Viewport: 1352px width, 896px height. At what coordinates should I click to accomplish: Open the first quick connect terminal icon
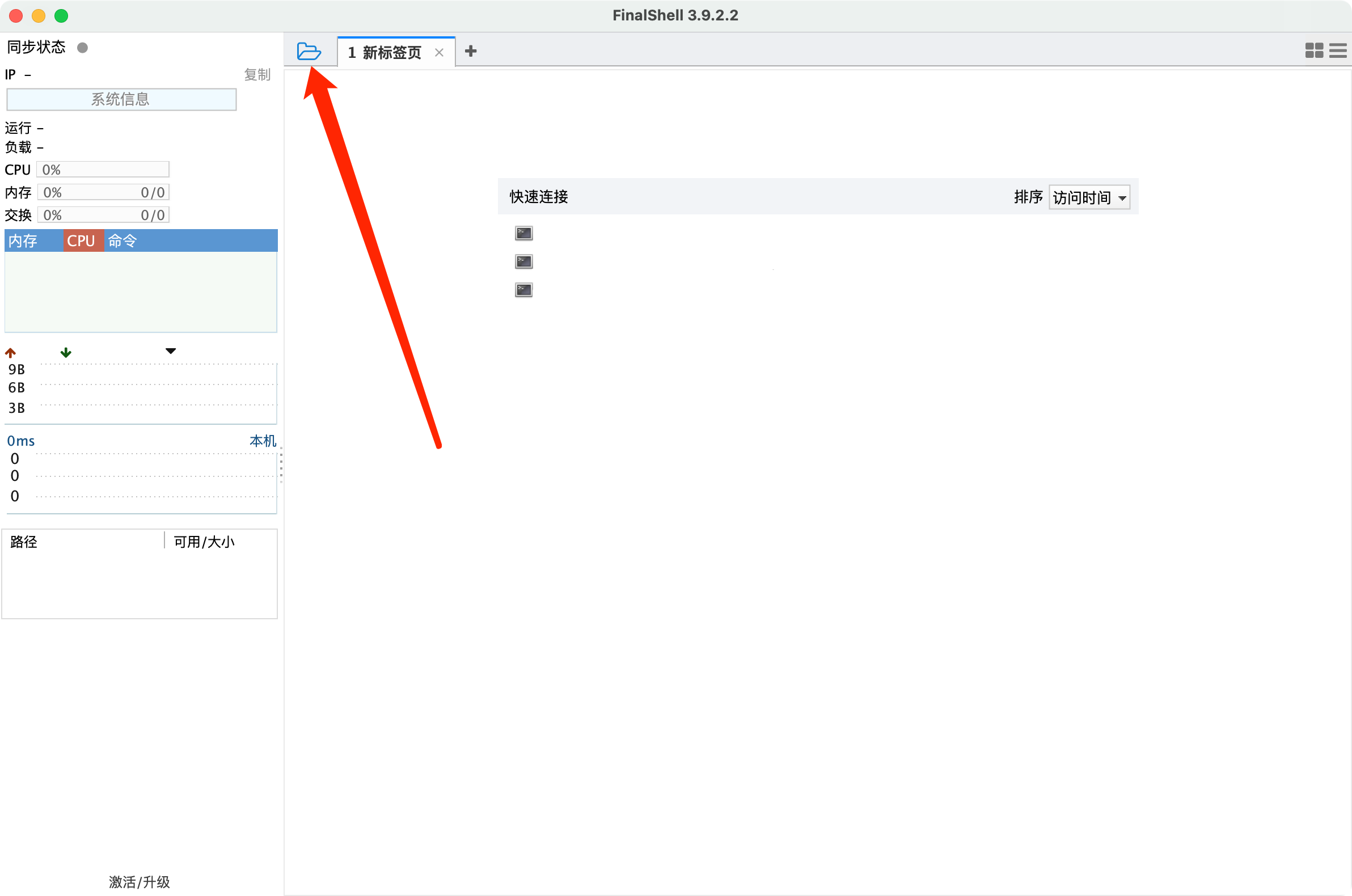[x=523, y=233]
